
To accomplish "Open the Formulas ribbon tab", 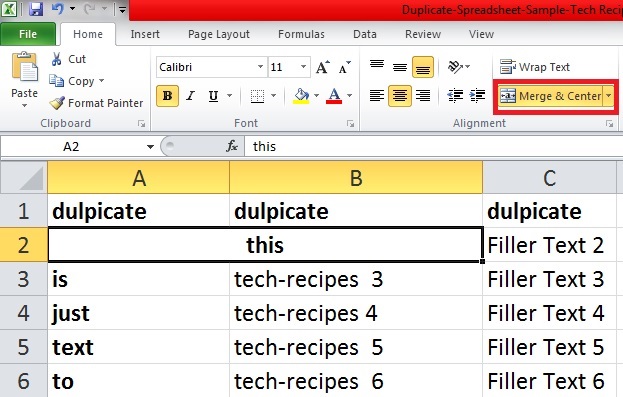I will tap(301, 34).
